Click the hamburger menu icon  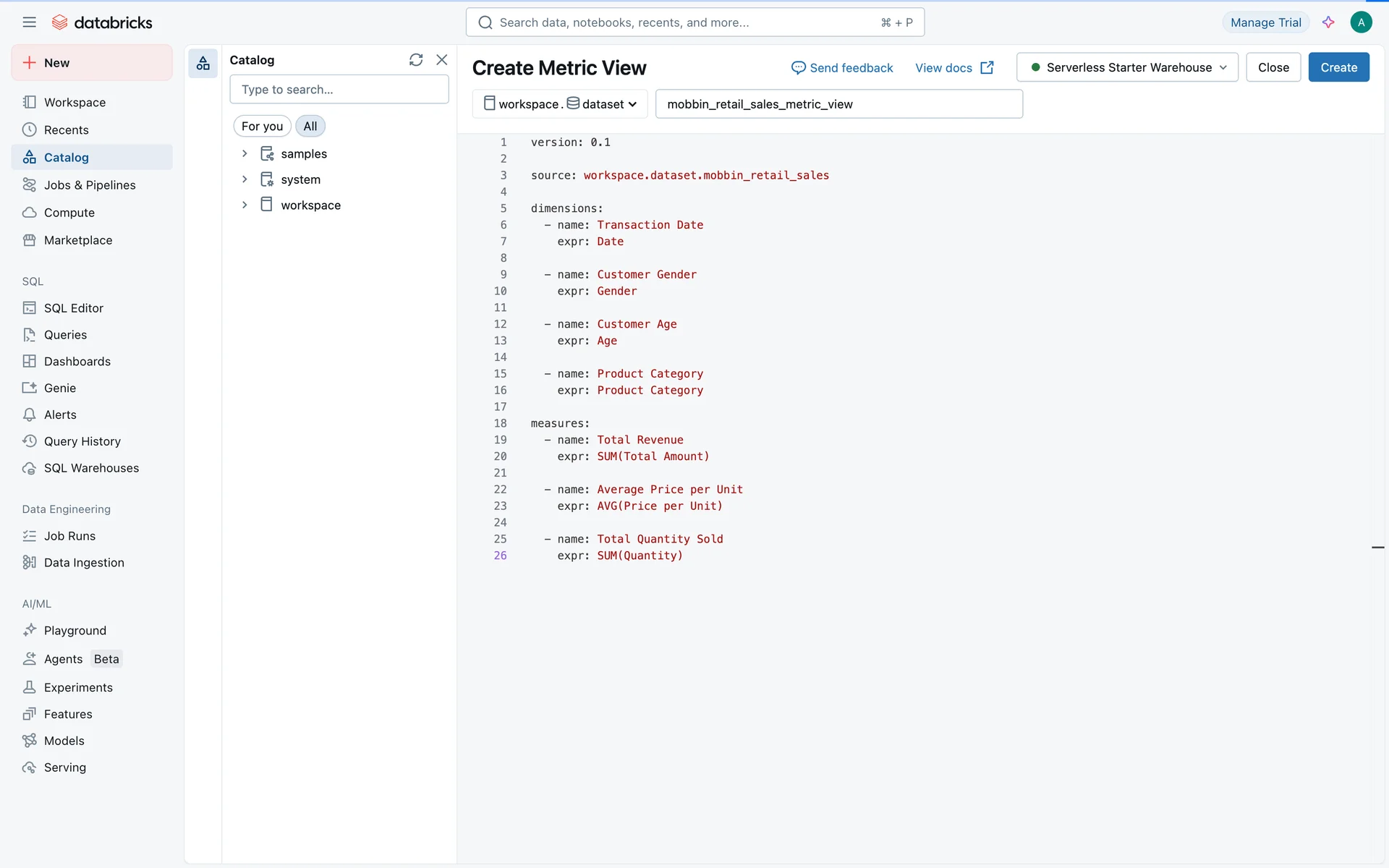29,22
